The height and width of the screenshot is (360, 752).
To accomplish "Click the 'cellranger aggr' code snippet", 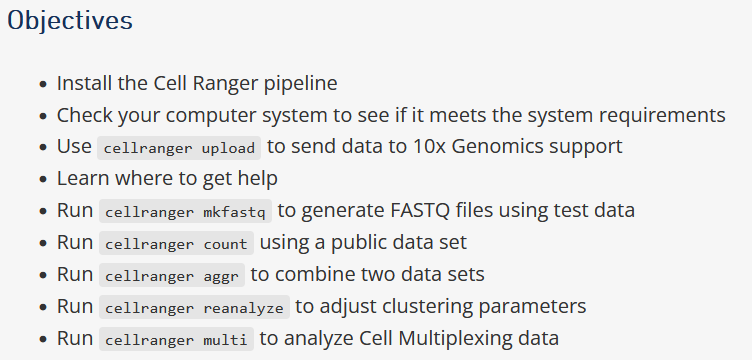I will point(172,276).
